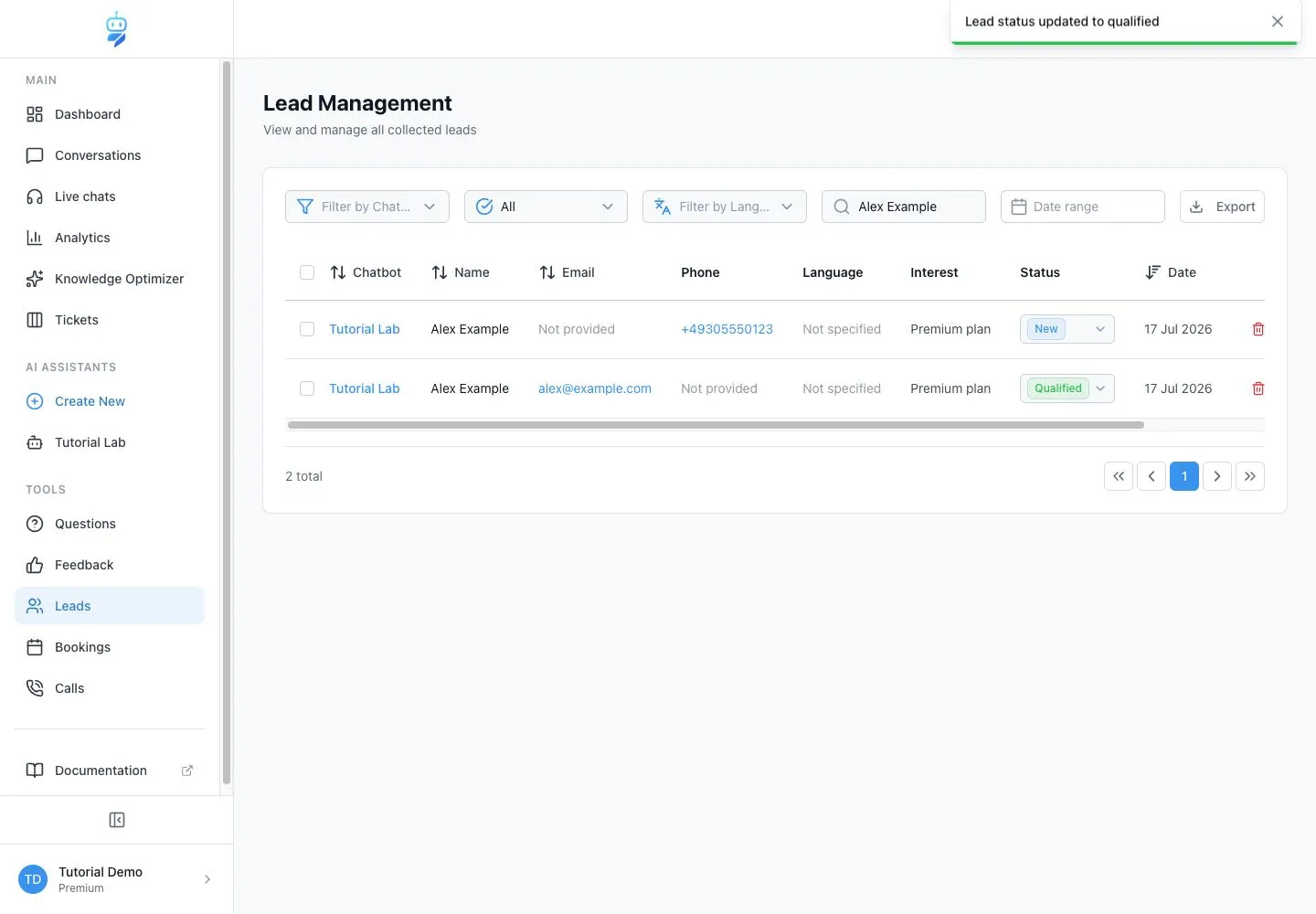Viewport: 1316px width, 914px height.
Task: Click the Export button
Action: [1222, 207]
